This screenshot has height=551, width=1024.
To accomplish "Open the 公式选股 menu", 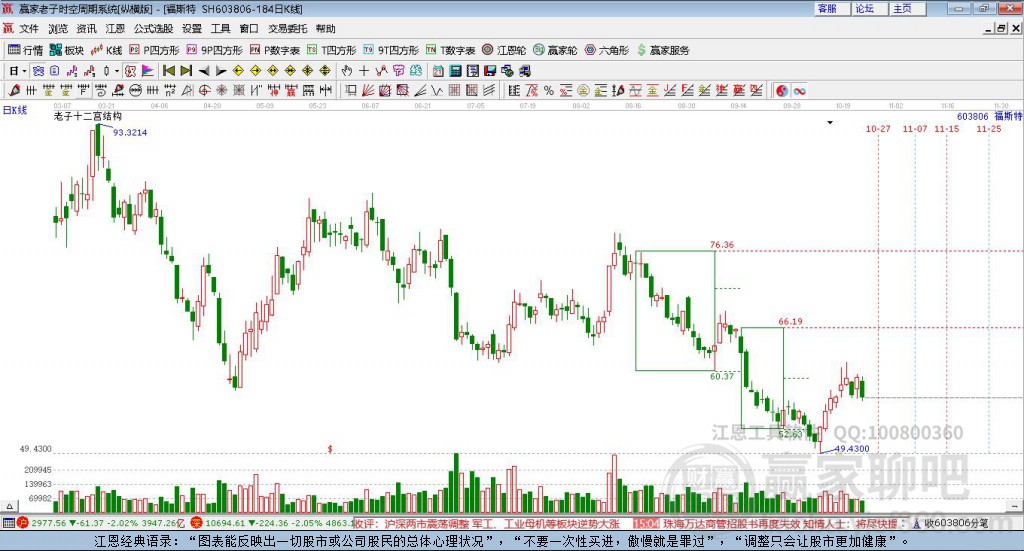I will 153,29.
